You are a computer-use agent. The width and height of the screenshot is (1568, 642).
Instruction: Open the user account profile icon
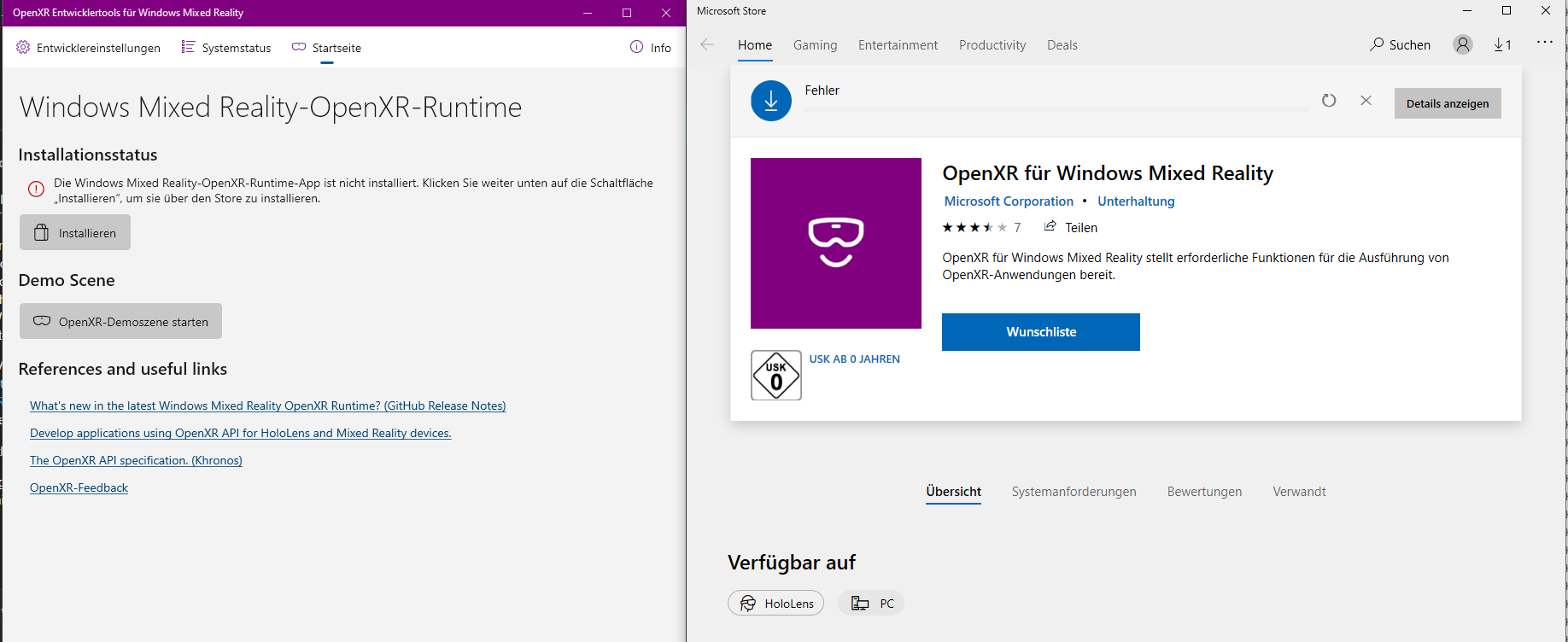tap(1463, 44)
